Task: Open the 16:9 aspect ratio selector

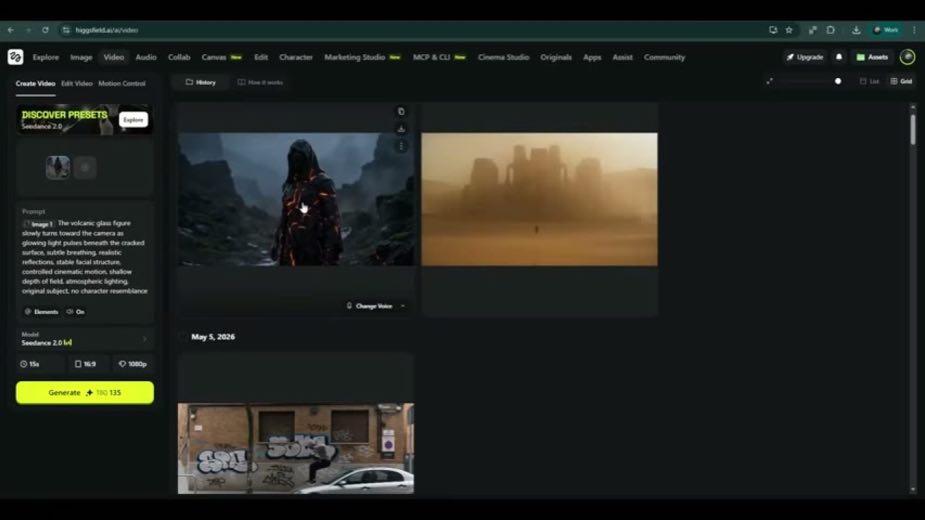Action: point(86,364)
